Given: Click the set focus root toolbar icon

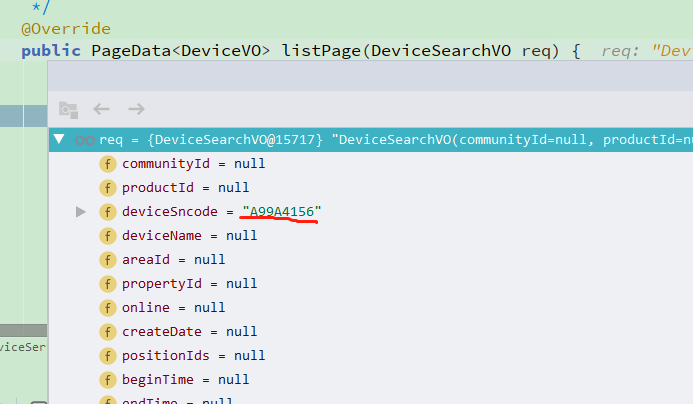Looking at the screenshot, I should tap(69, 109).
